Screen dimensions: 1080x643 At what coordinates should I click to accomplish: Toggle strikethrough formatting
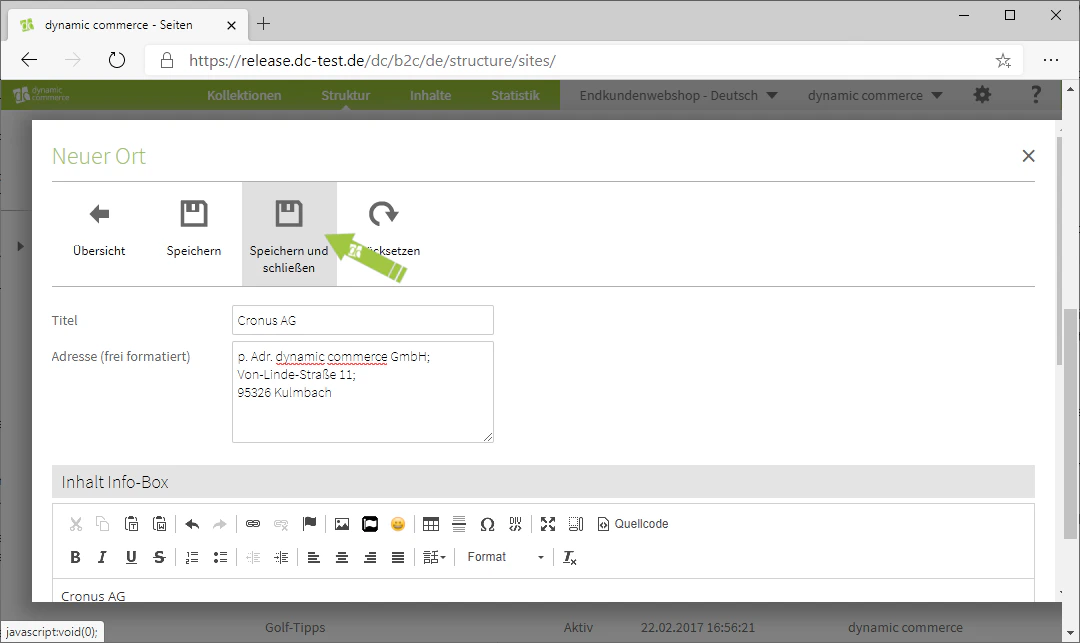click(159, 557)
